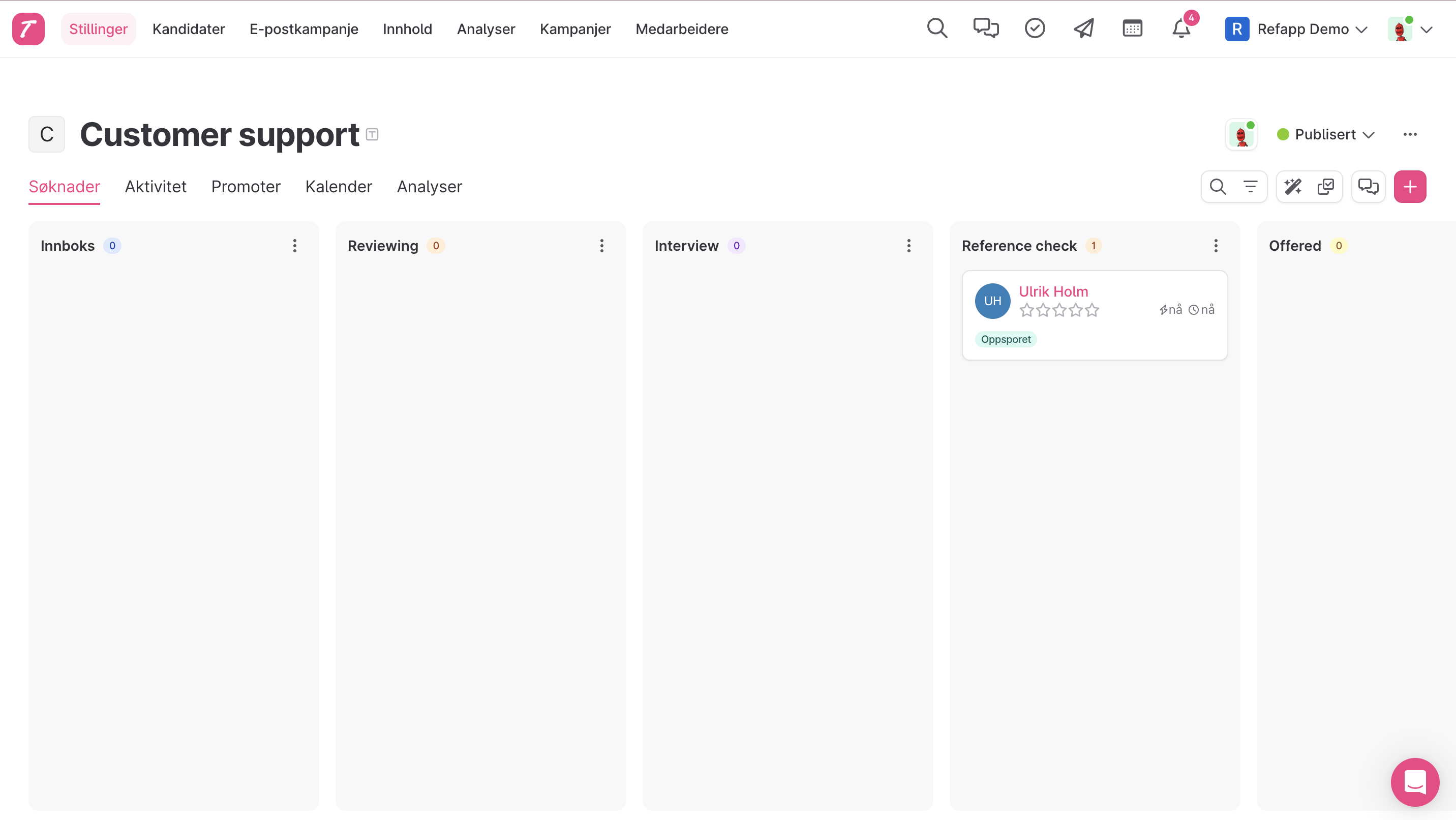
Task: Open the tasks checkmark circle icon
Action: click(x=1035, y=28)
